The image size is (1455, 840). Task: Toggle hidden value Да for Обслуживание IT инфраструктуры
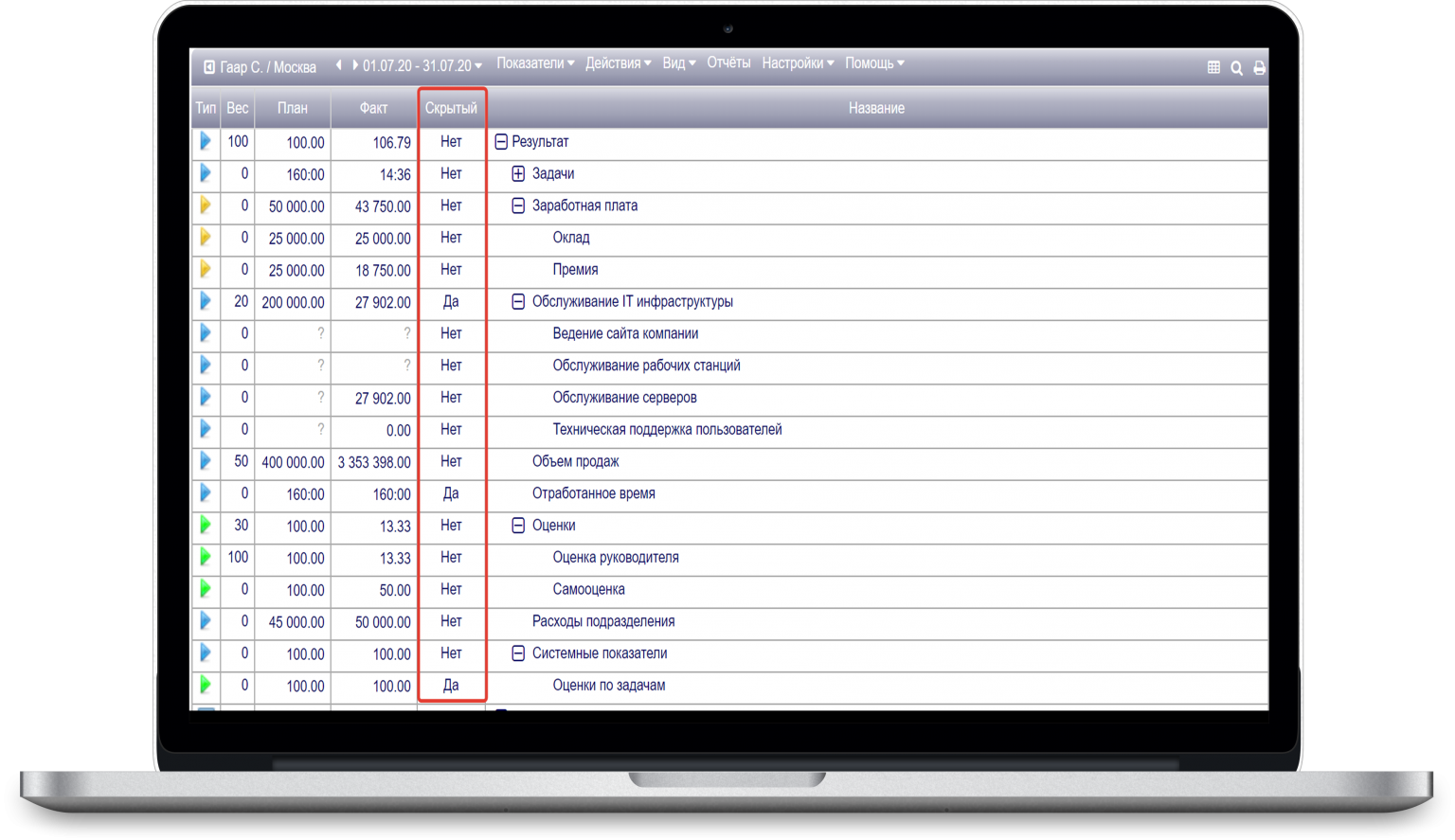(x=451, y=302)
